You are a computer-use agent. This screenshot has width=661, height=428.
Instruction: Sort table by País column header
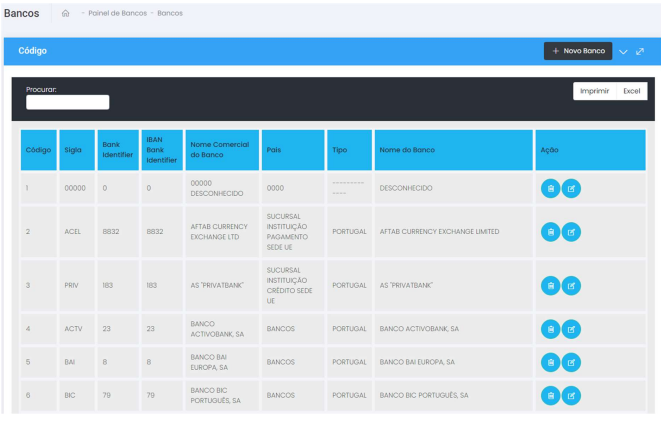tap(293, 150)
